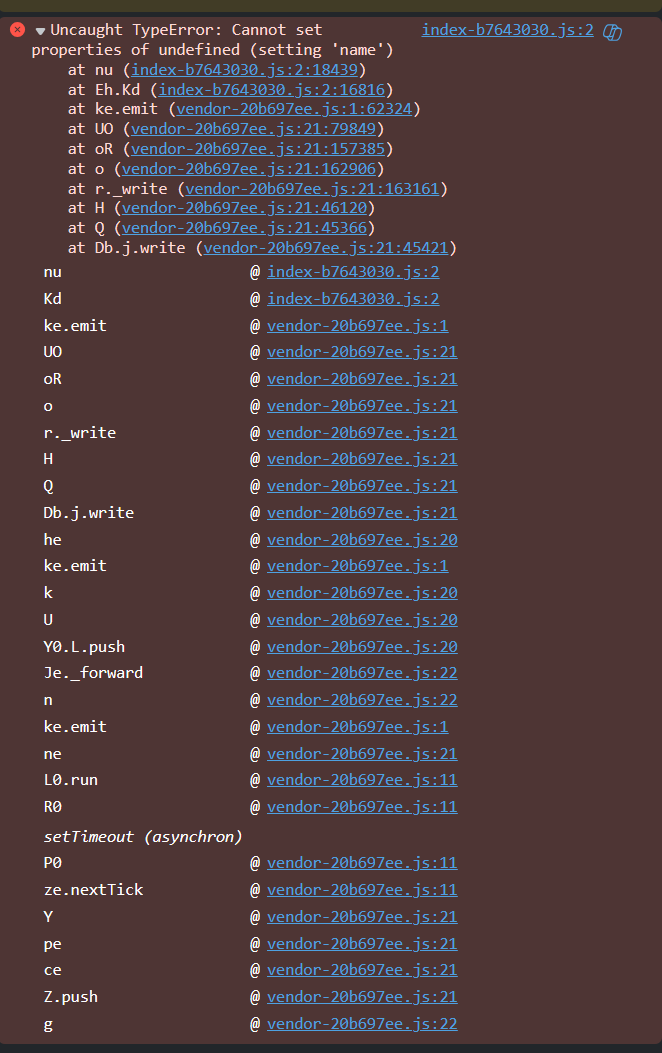Open source link for Kd frame

tap(353, 299)
